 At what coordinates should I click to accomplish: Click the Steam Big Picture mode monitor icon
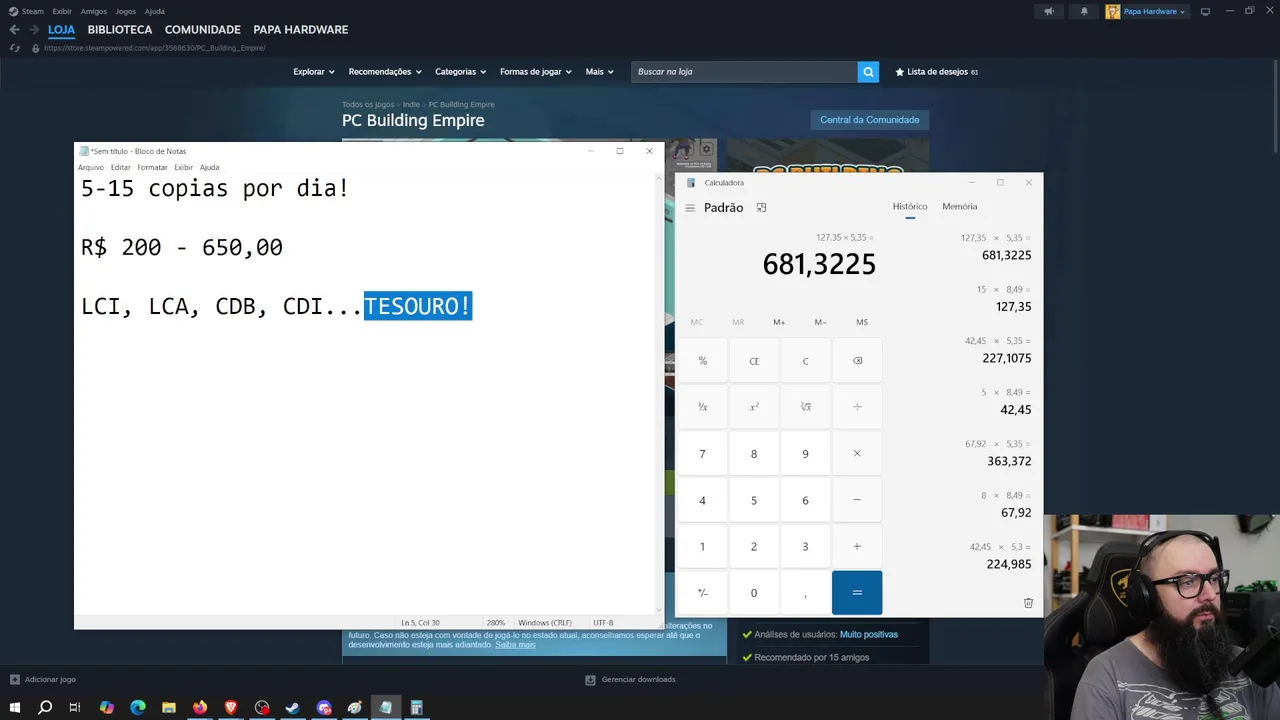pos(1205,12)
